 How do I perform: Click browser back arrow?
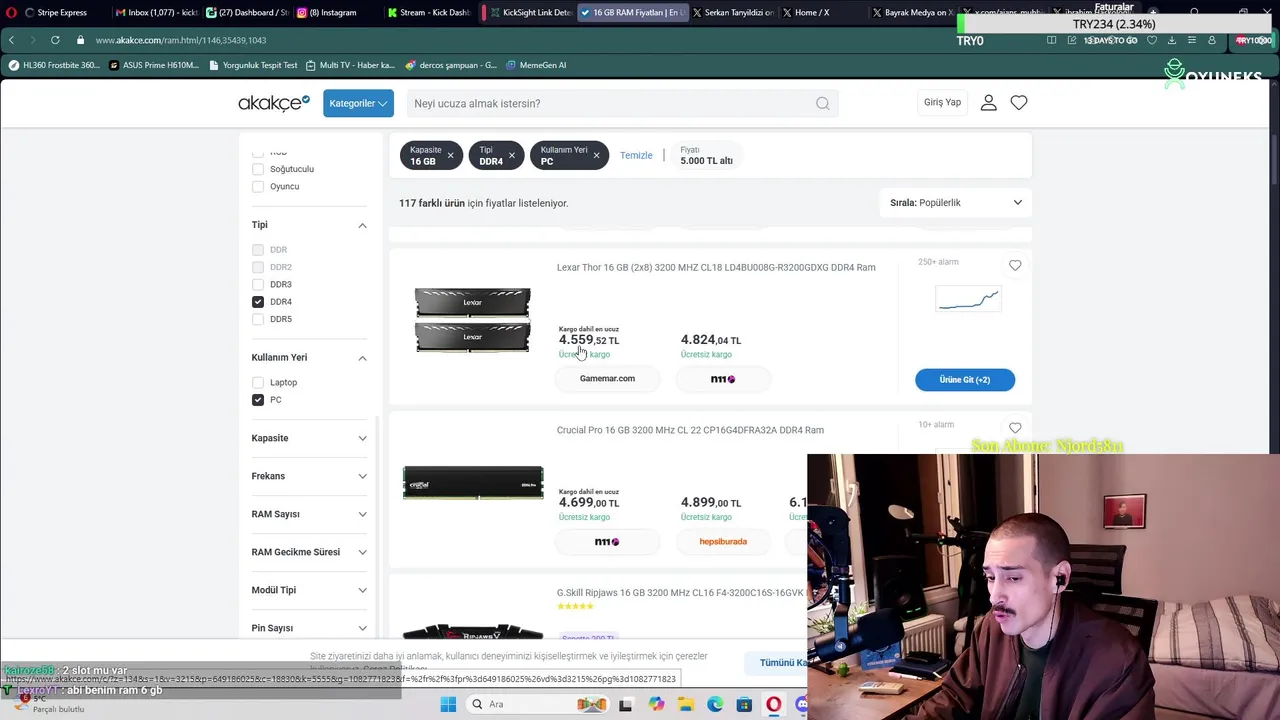pyautogui.click(x=11, y=40)
